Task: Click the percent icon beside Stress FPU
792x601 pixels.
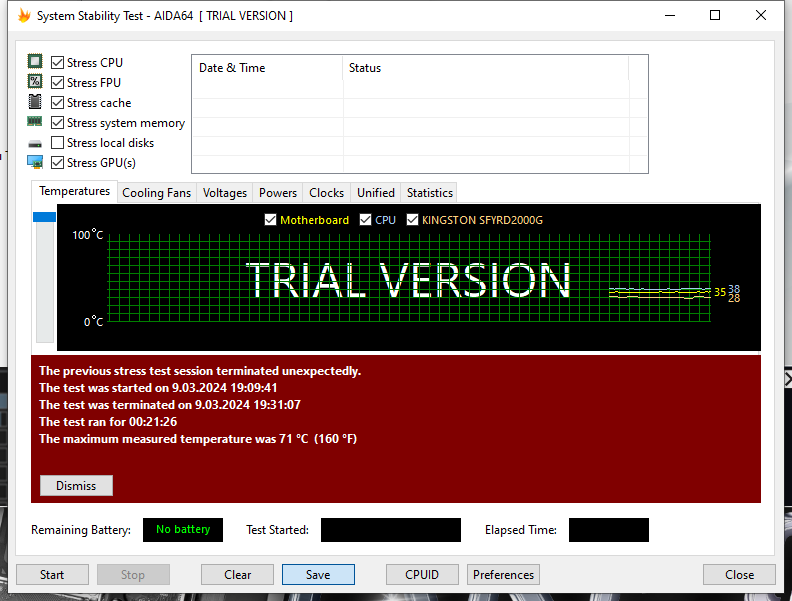Action: pos(35,81)
